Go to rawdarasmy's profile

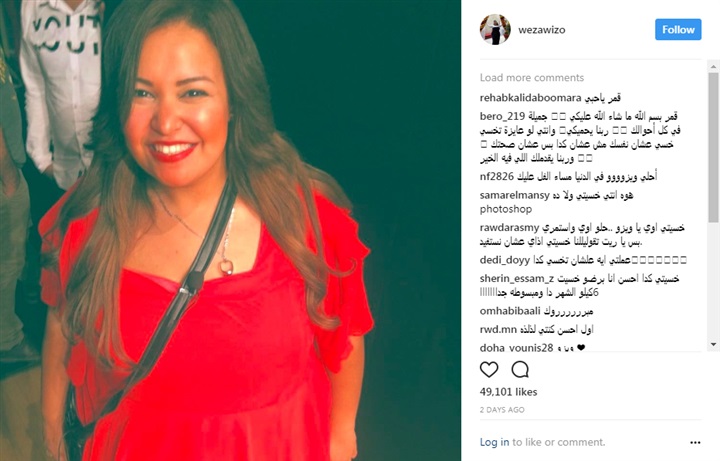[509, 228]
